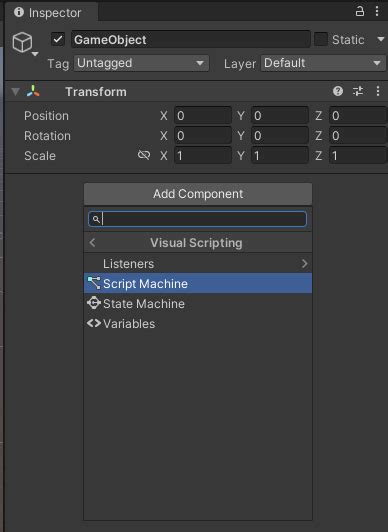Open Transform presets slider icon

tap(358, 91)
